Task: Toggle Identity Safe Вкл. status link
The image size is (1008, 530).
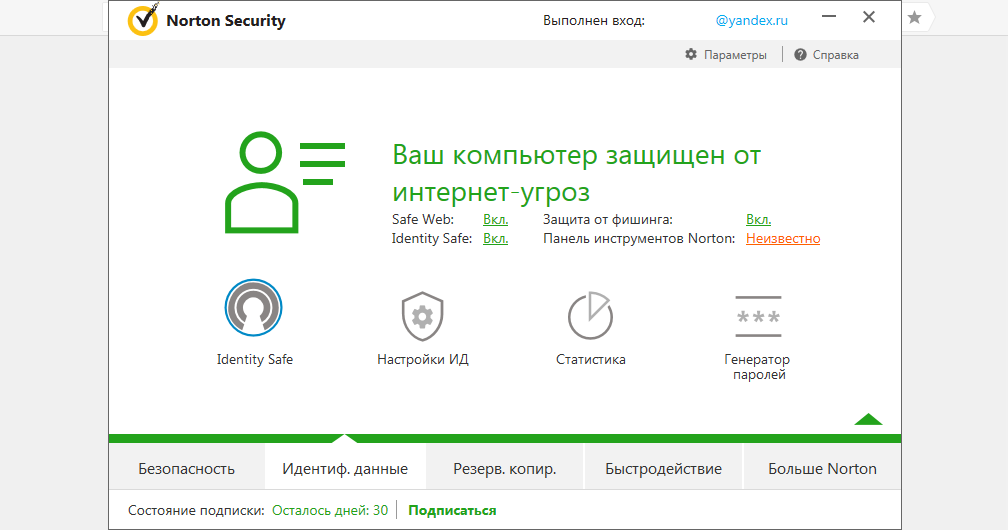Action: (x=496, y=239)
